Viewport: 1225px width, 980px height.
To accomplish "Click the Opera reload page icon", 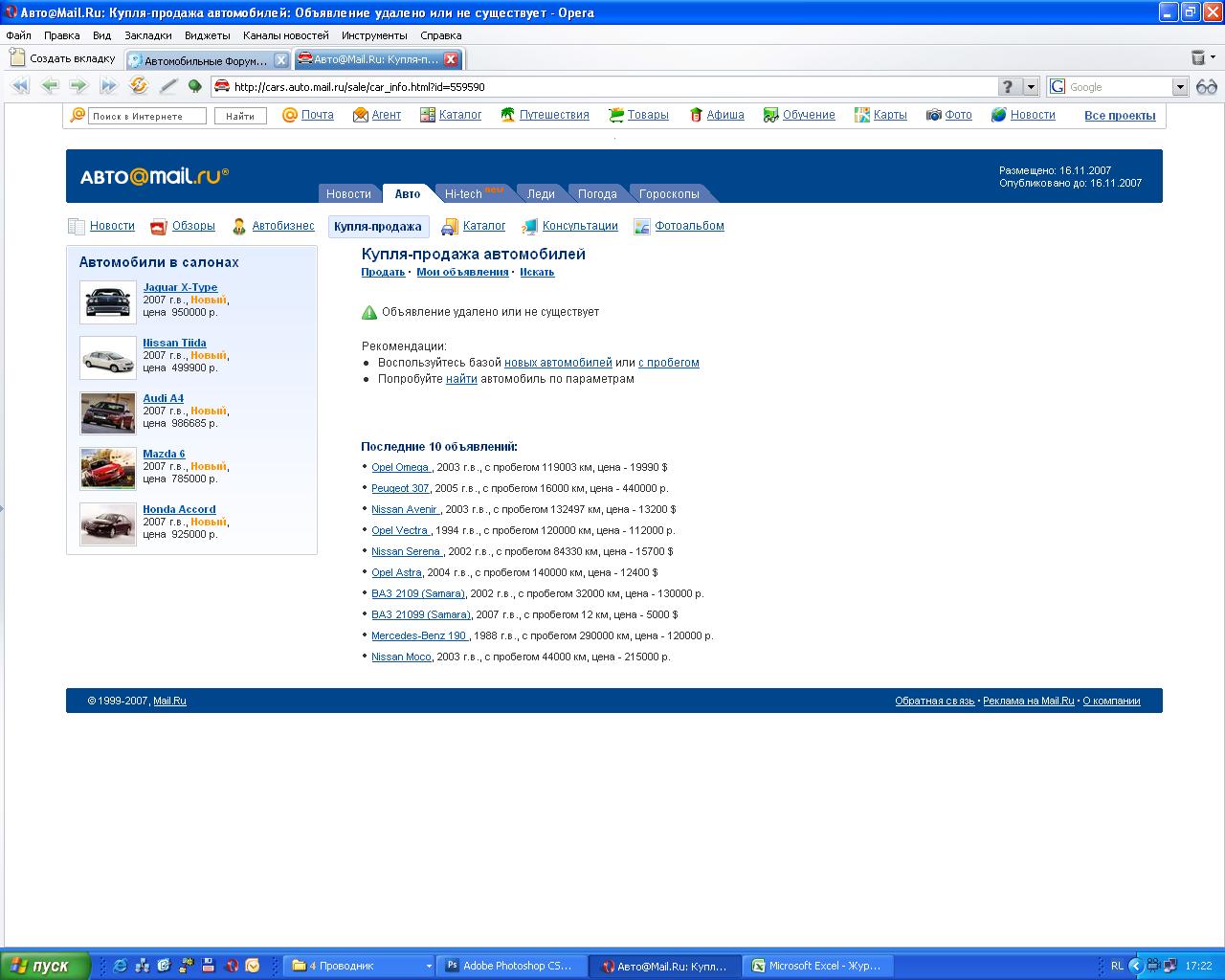I will coord(139,86).
